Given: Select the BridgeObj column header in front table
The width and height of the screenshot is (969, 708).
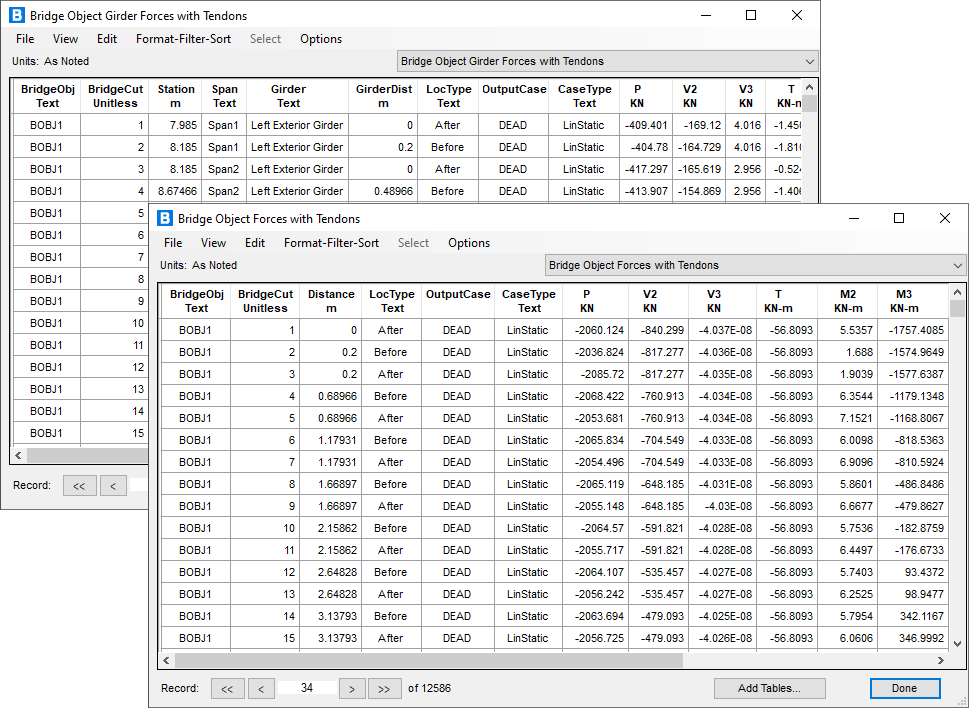Looking at the screenshot, I should click(197, 301).
